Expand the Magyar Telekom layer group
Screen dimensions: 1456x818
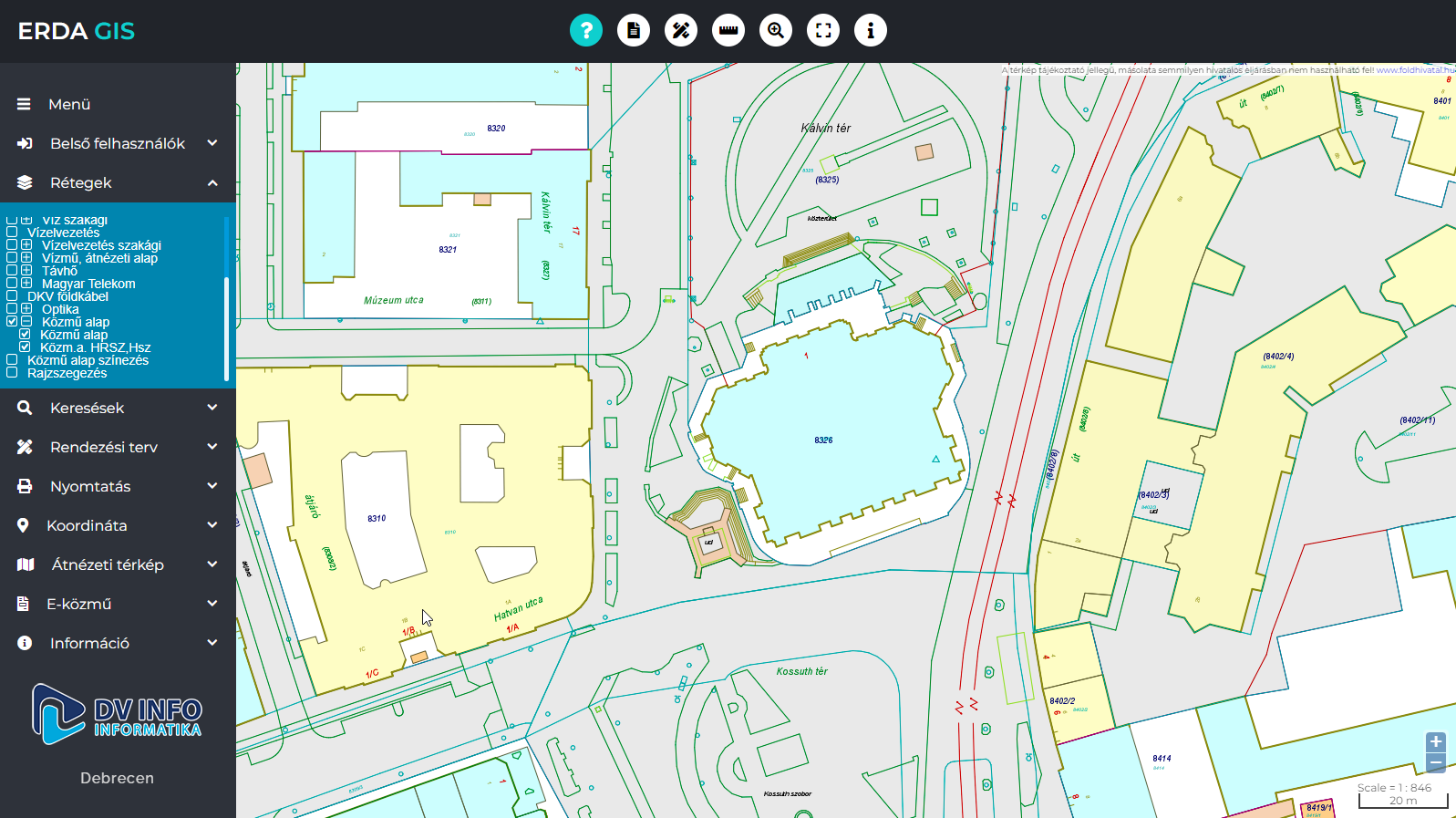tap(26, 284)
